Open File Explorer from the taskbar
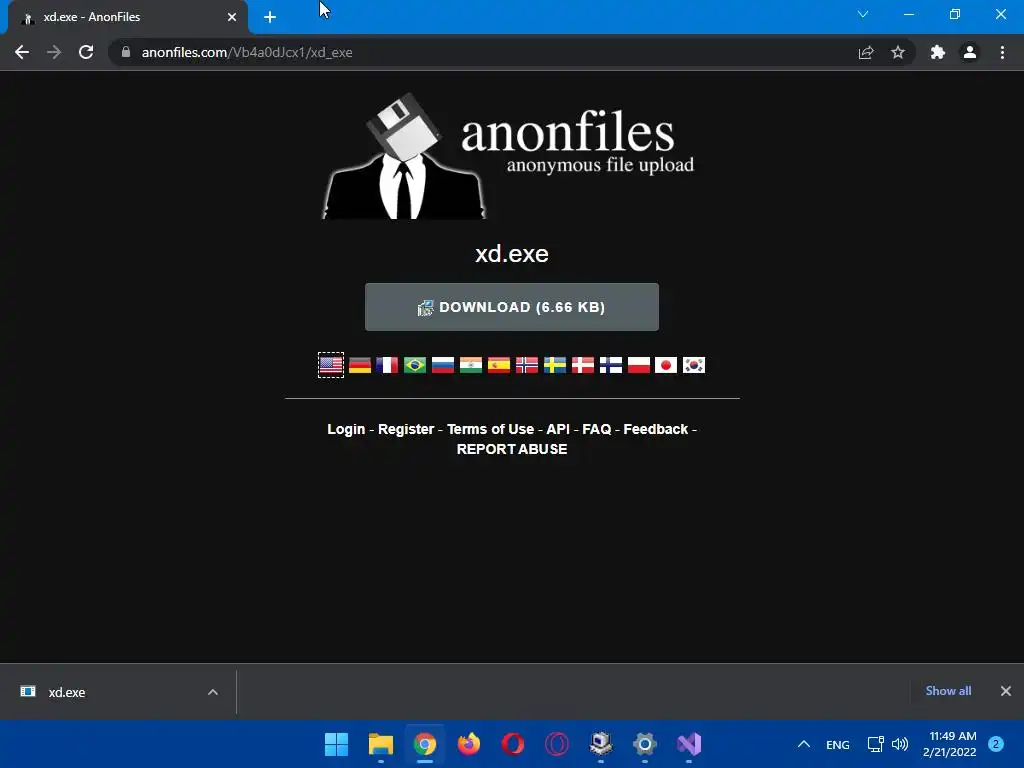The width and height of the screenshot is (1024, 768). coord(381,744)
